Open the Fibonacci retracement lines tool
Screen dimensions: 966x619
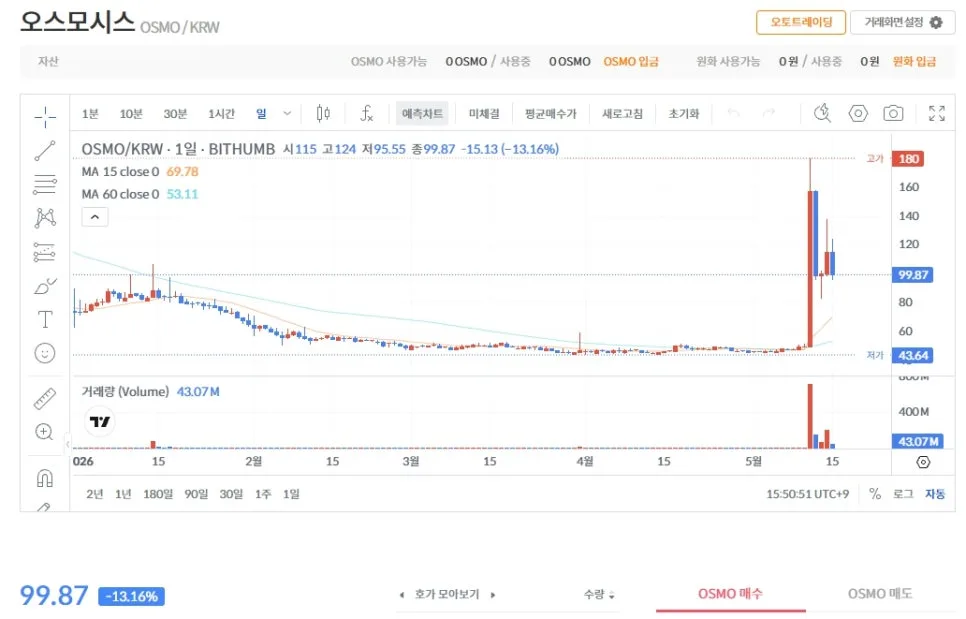click(45, 184)
